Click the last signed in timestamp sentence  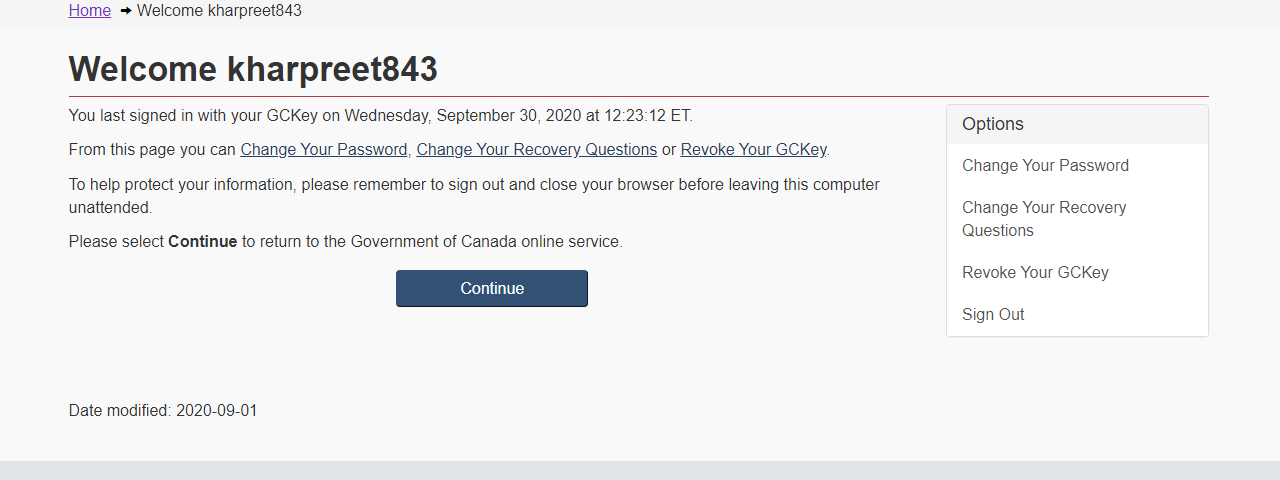pyautogui.click(x=380, y=116)
